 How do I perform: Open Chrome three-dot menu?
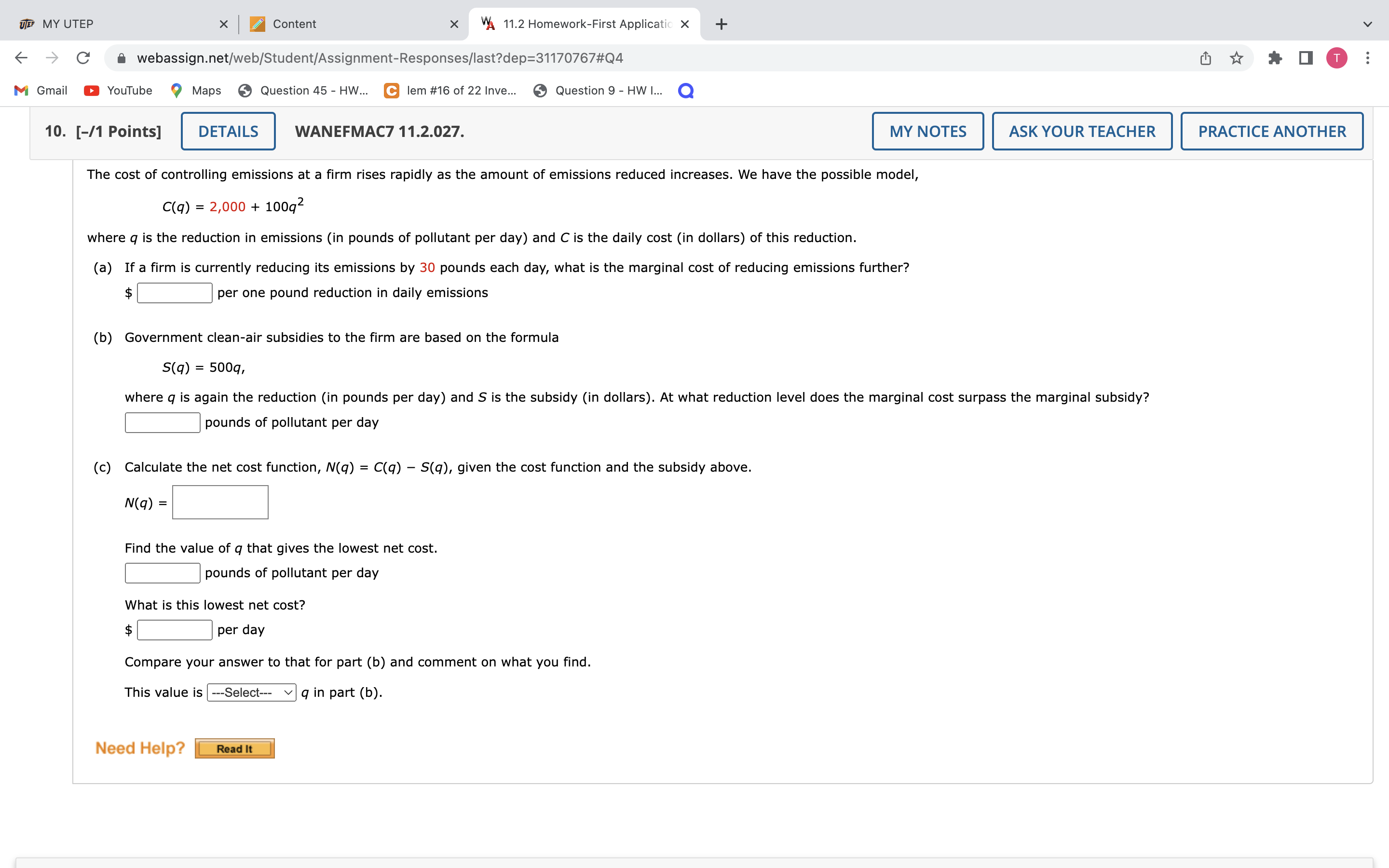coord(1368,58)
